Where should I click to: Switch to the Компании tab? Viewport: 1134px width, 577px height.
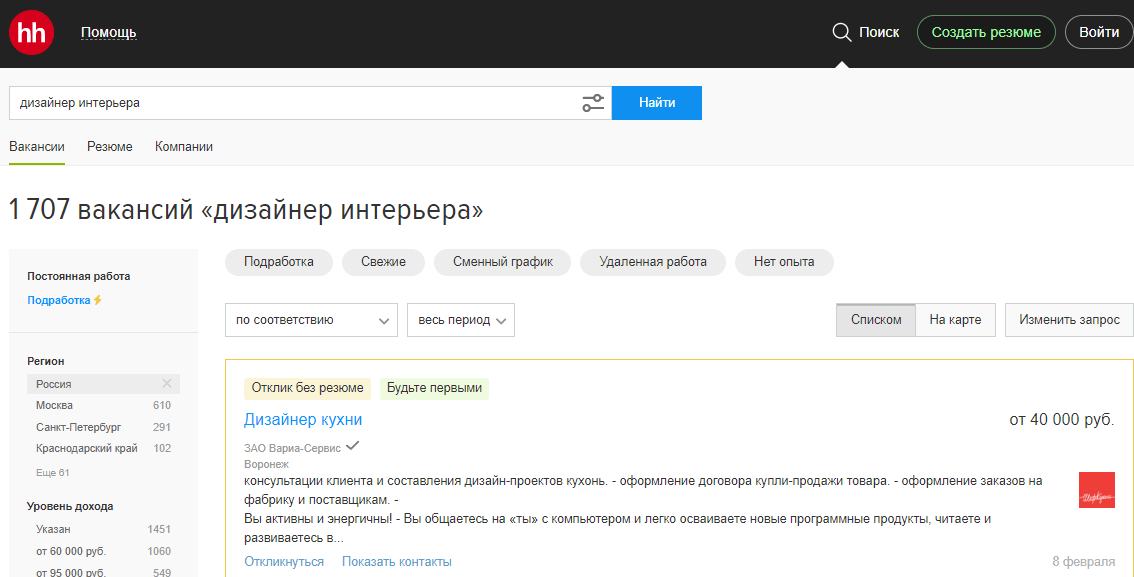[x=184, y=147]
